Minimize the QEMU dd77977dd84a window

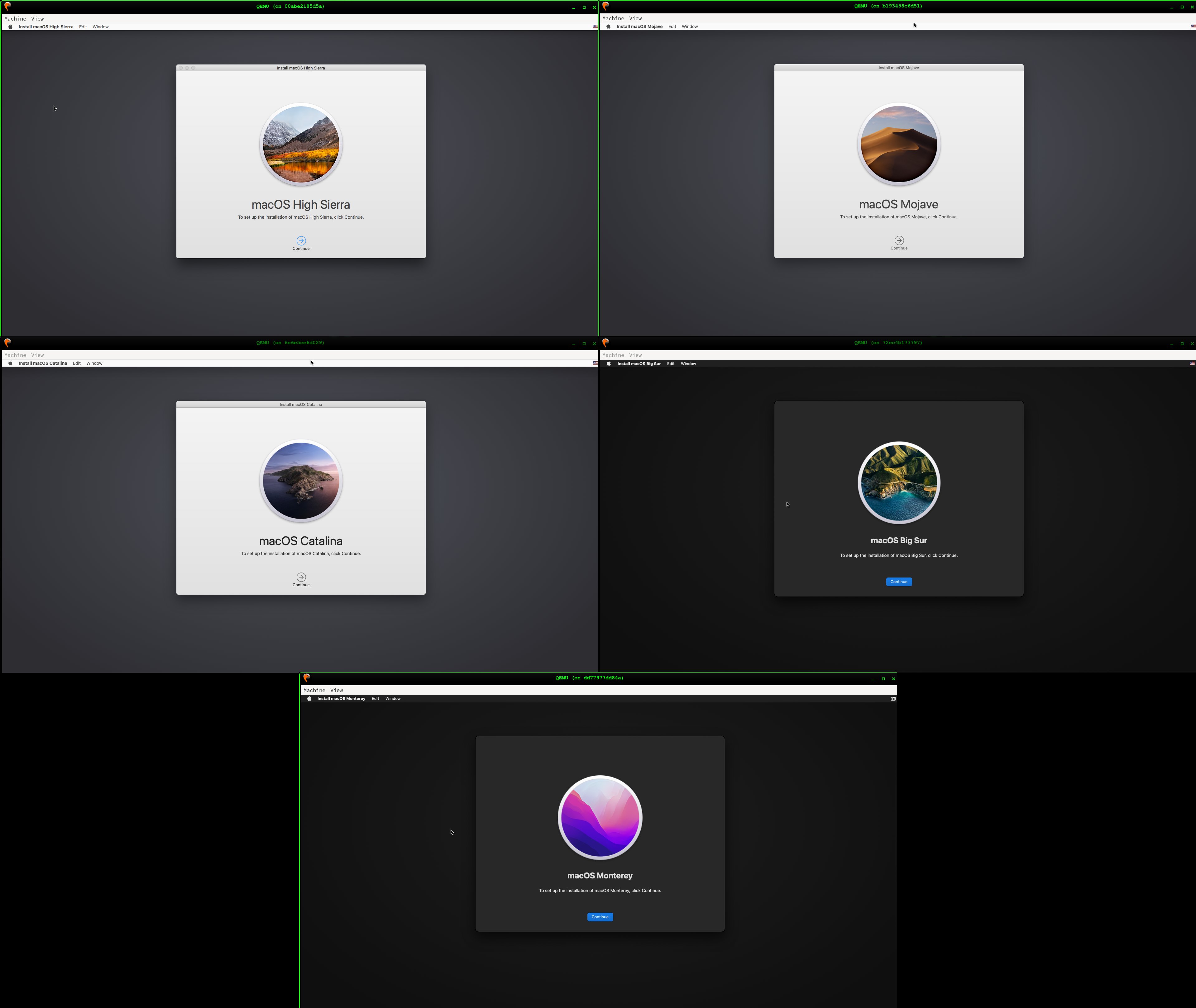pos(873,679)
